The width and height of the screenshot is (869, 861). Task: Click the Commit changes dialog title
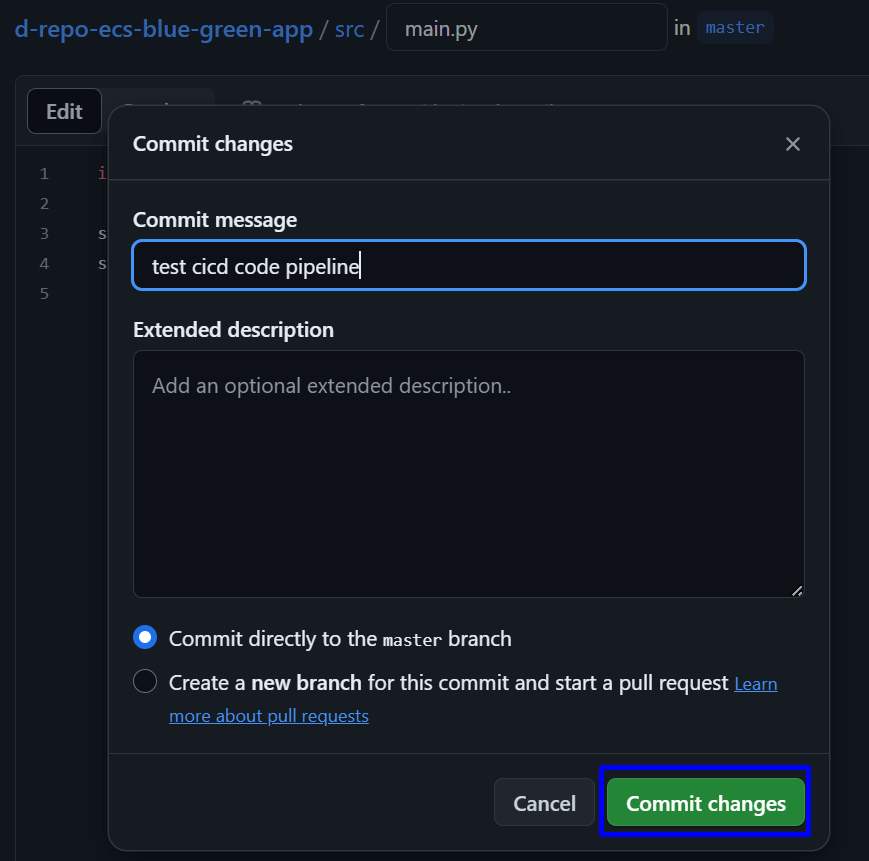pyautogui.click(x=213, y=144)
